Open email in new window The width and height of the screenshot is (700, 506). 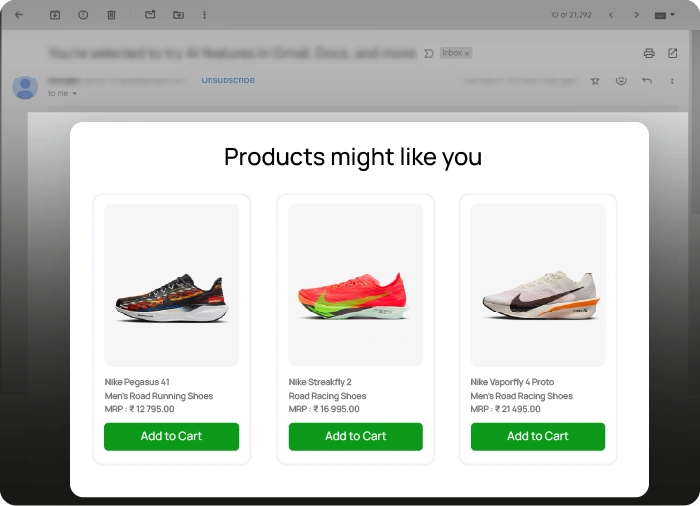click(x=672, y=53)
